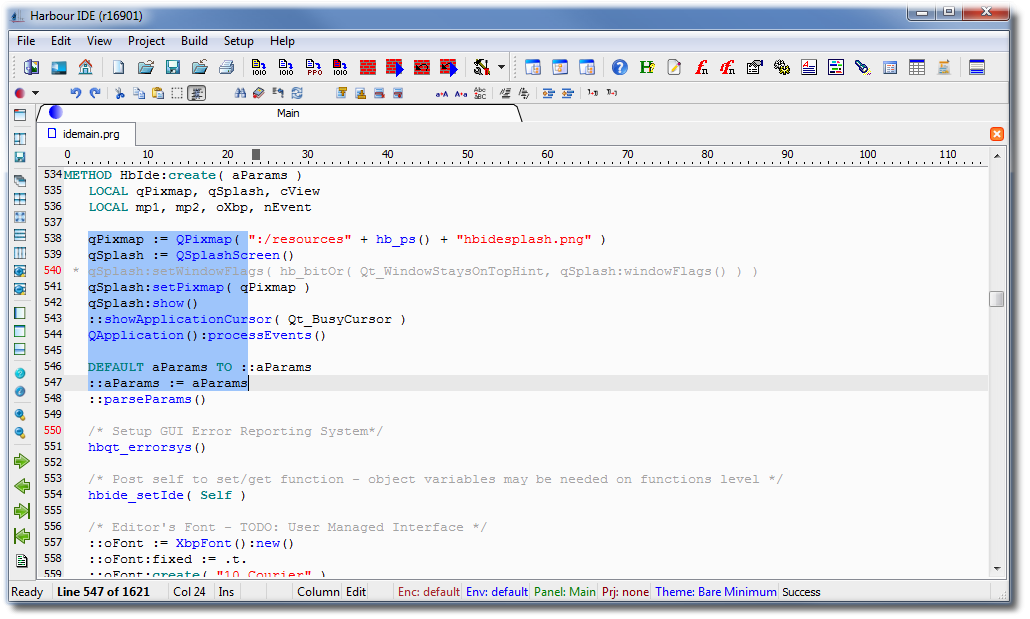Click the vertical scrollbar thumb in the editor
The width and height of the screenshot is (1030, 619).
point(996,299)
